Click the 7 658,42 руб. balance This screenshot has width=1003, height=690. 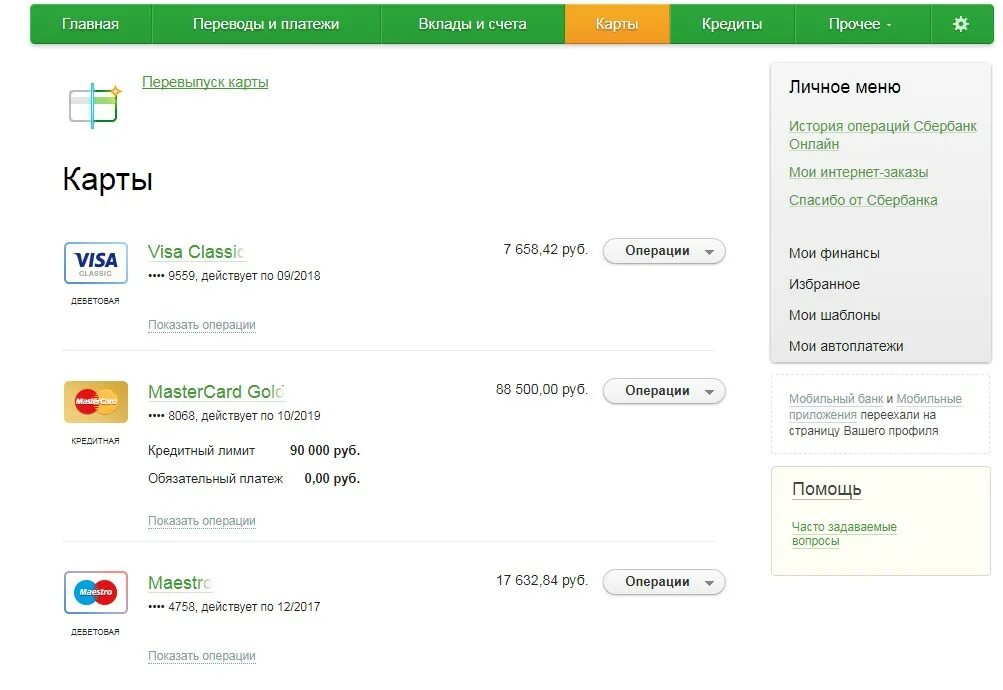(x=546, y=249)
